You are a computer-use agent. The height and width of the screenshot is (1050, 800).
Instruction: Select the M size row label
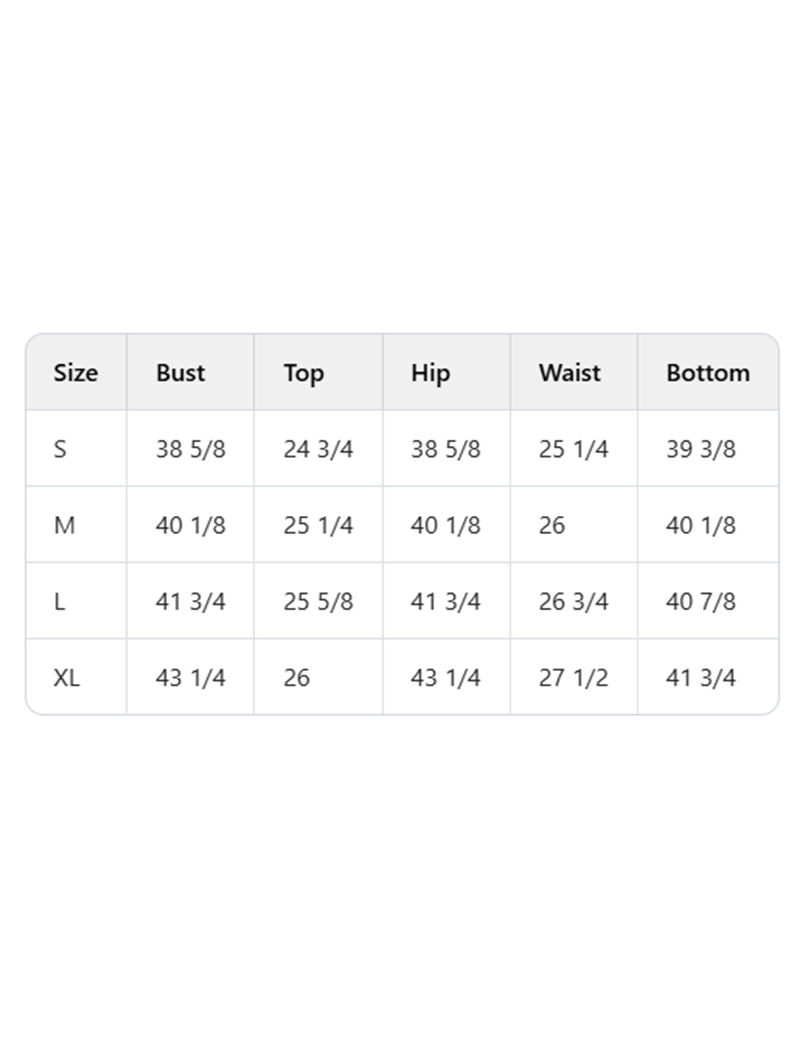(64, 525)
